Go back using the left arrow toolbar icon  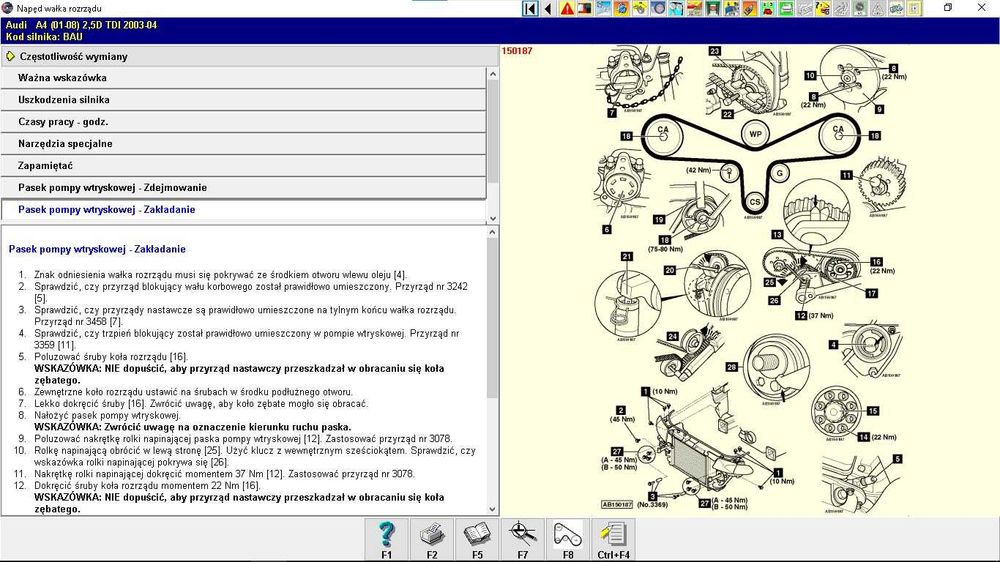549,8
